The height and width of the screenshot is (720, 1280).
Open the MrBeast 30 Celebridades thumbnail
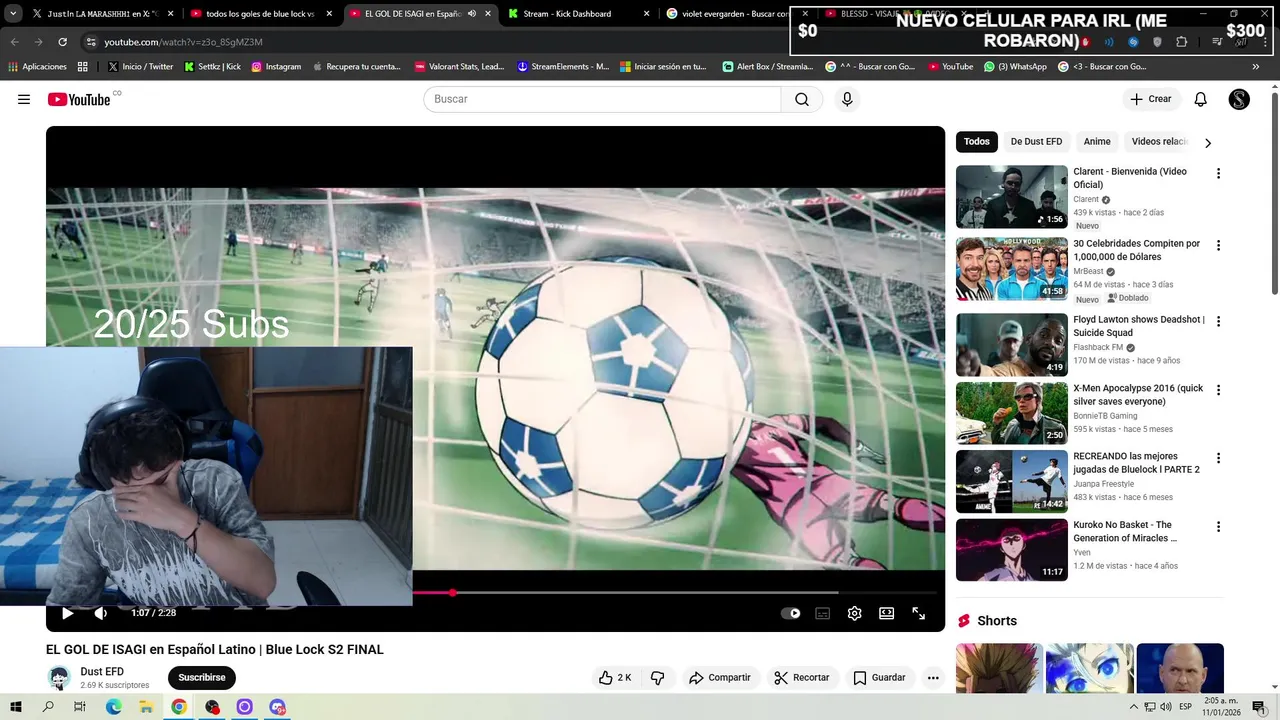[x=1012, y=269]
